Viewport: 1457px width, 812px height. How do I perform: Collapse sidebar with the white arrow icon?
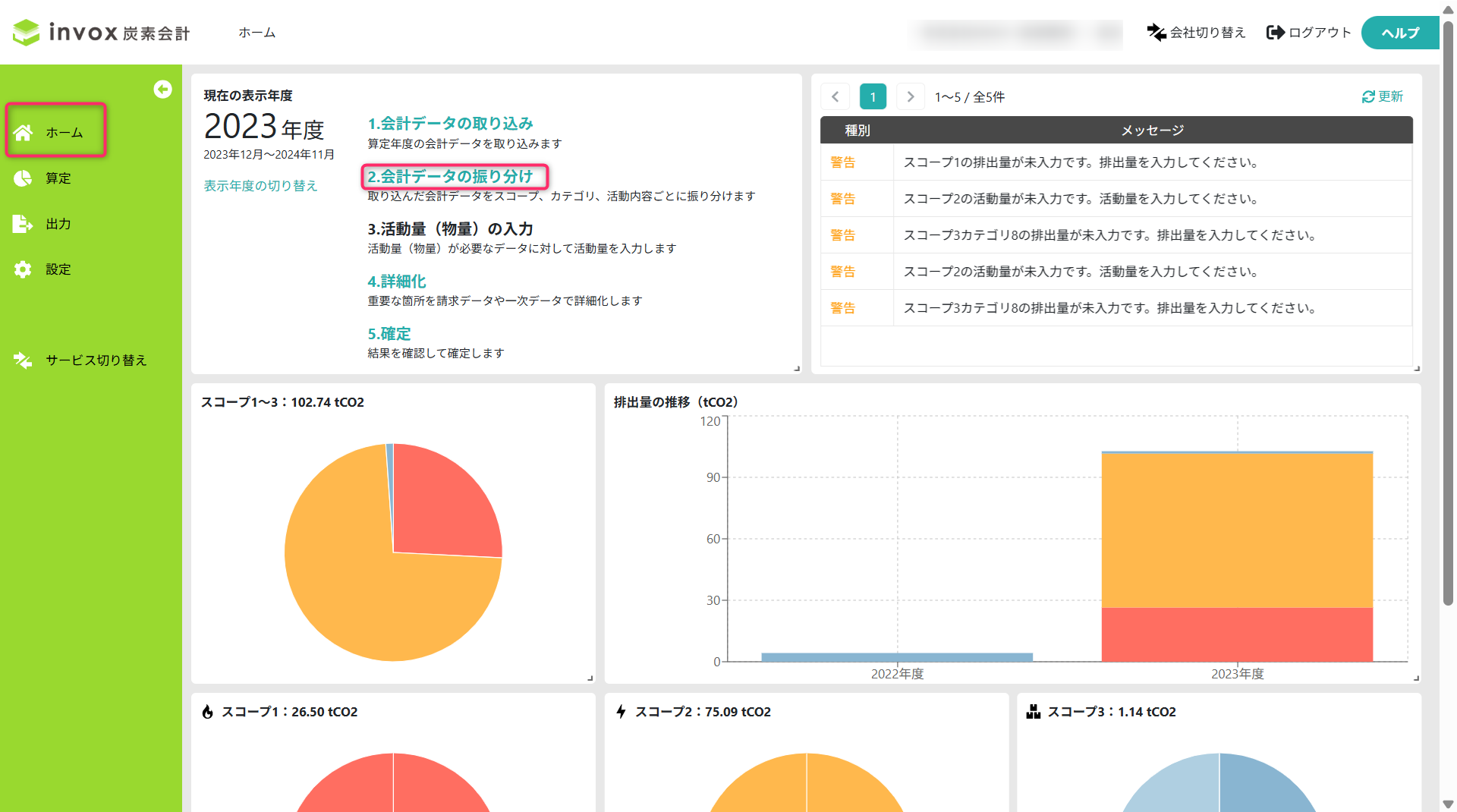(x=162, y=90)
